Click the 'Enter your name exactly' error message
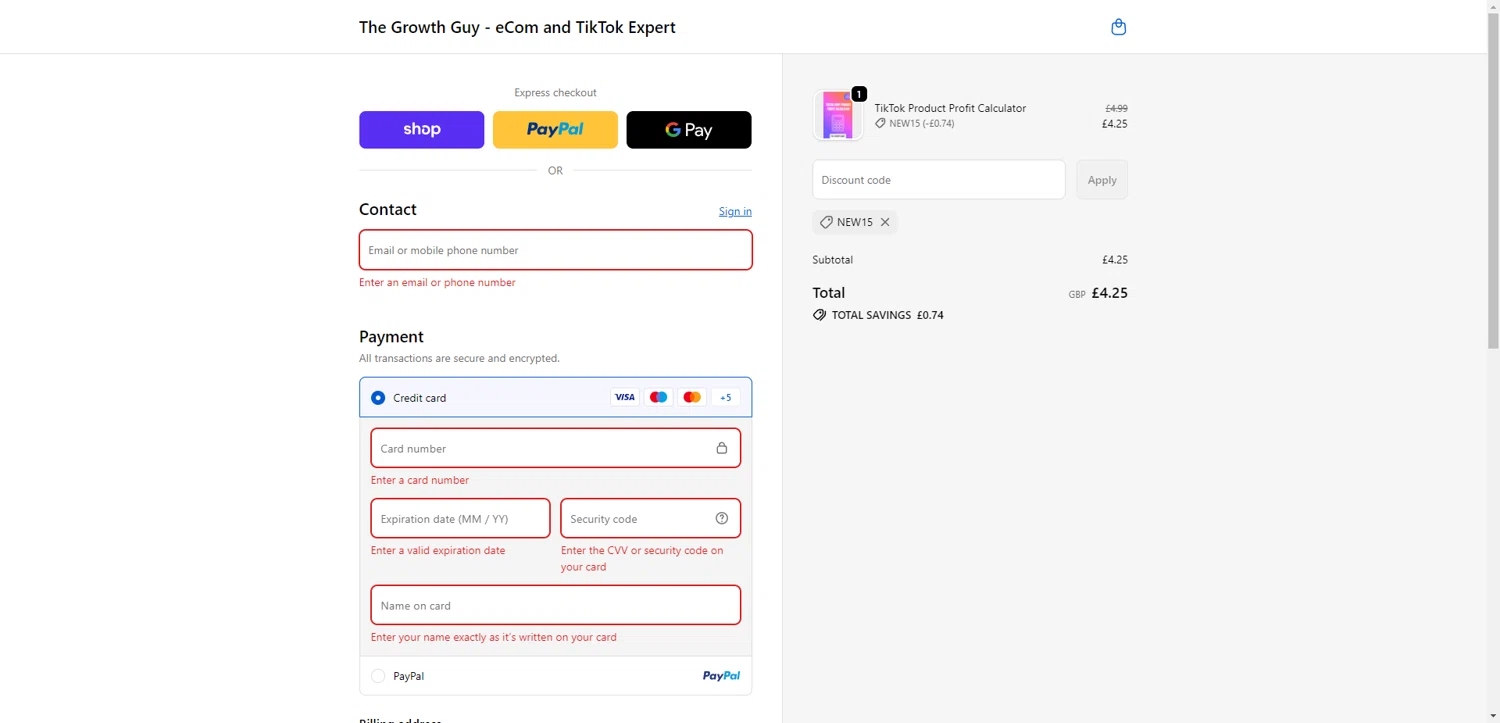1500x723 pixels. [x=494, y=637]
